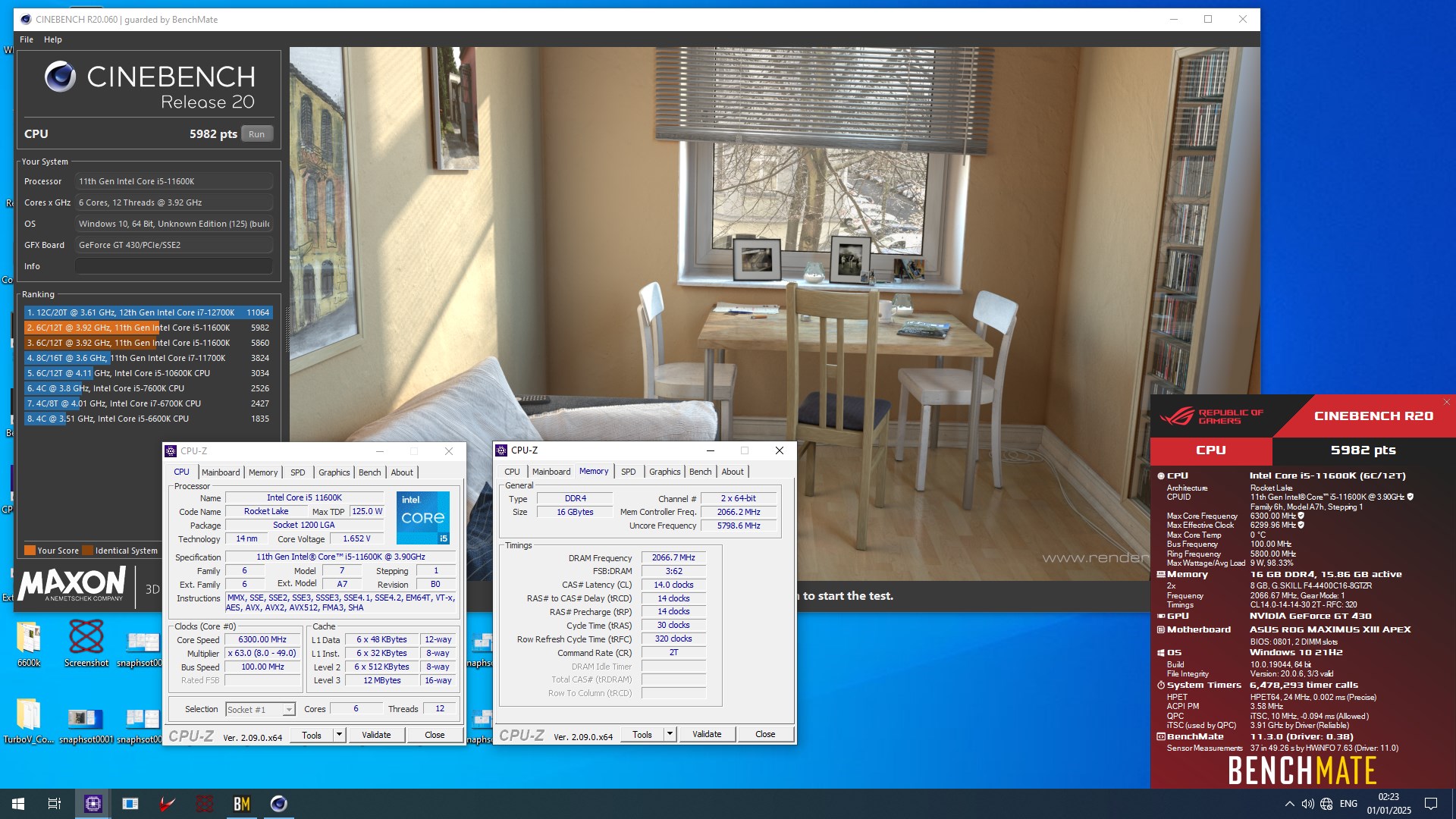Expand Tools dropdown arrow in left CPU-Z window
The height and width of the screenshot is (819, 1456).
(339, 735)
